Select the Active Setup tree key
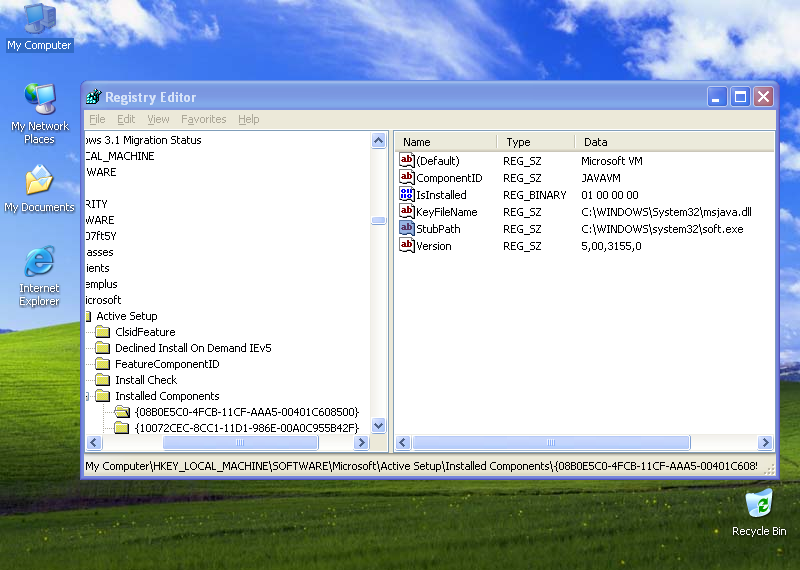This screenshot has height=570, width=800. 127,316
